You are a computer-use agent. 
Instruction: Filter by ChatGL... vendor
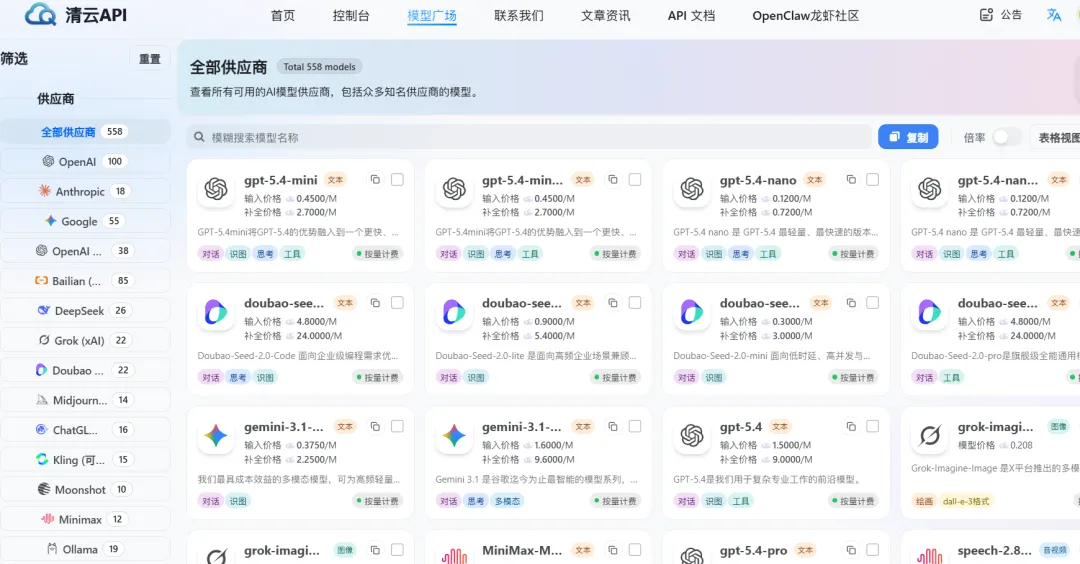click(x=85, y=430)
